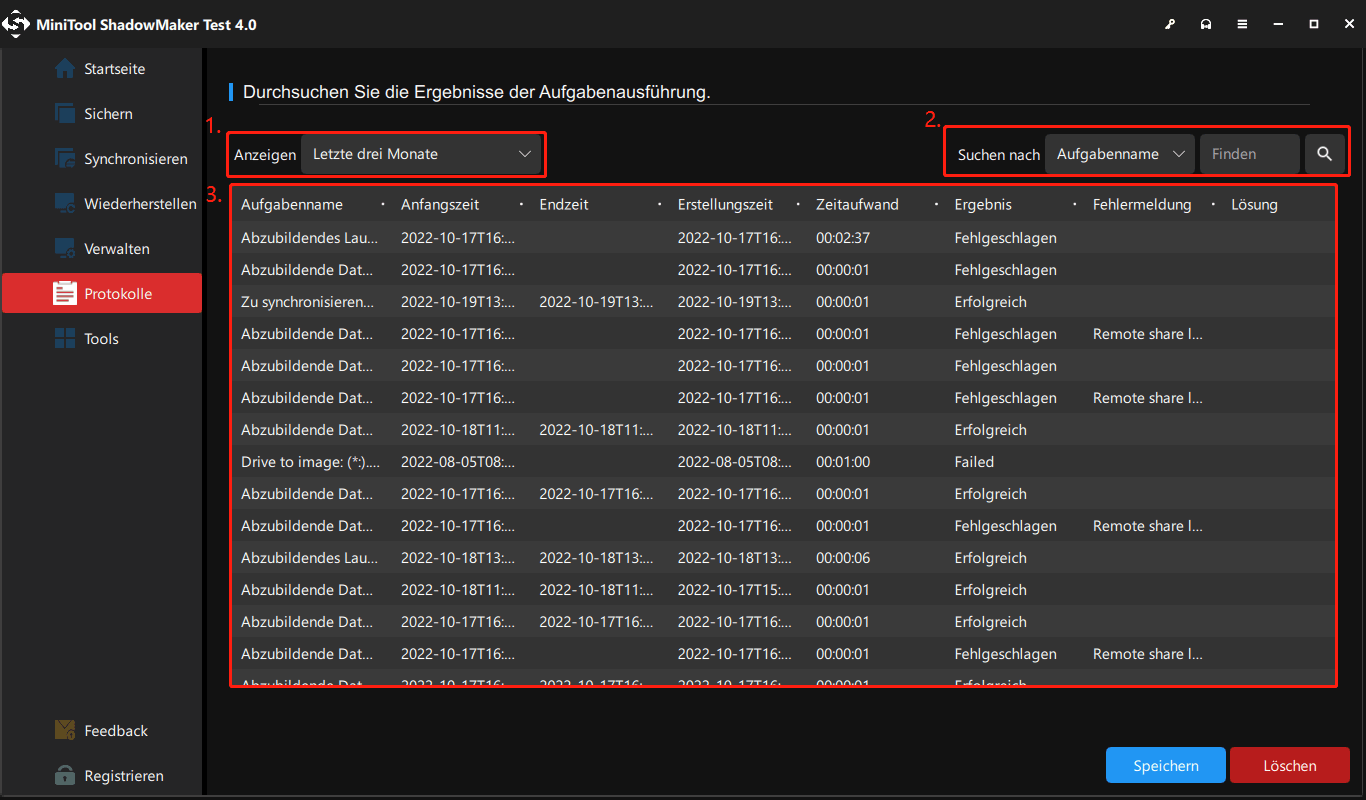1366x800 pixels.
Task: Click the Registrieren lock icon
Action: [x=65, y=776]
